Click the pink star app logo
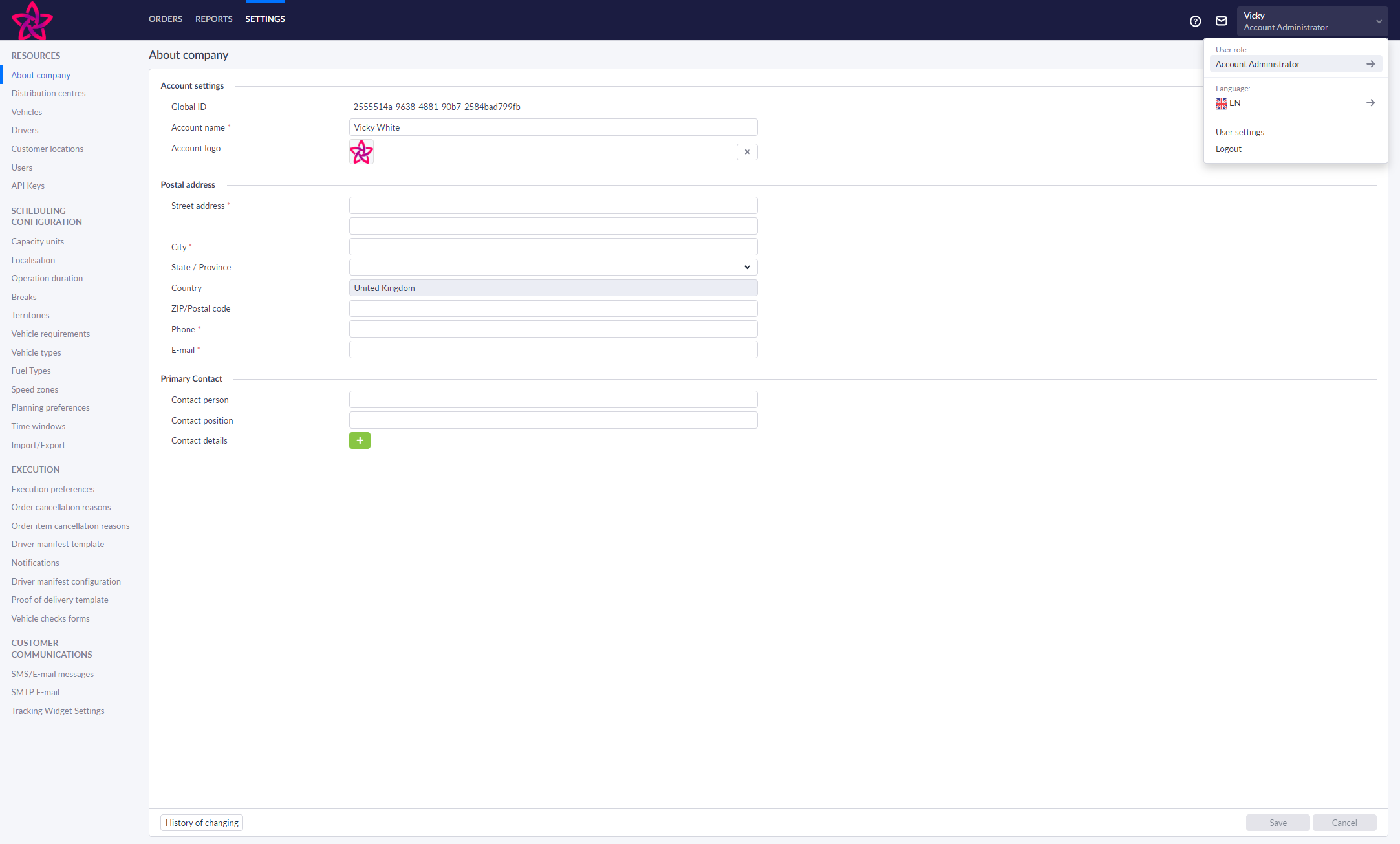 [32, 21]
